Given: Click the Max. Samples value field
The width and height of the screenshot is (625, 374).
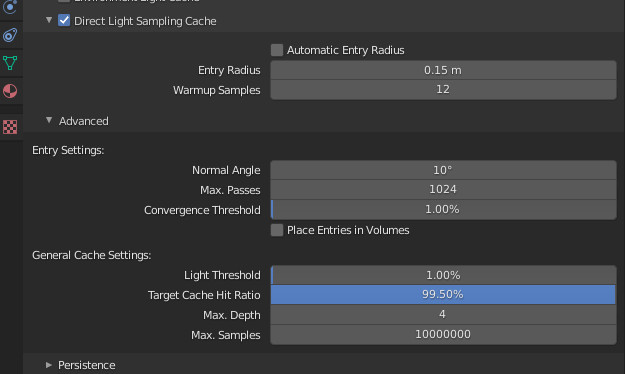Looking at the screenshot, I should (x=443, y=335).
